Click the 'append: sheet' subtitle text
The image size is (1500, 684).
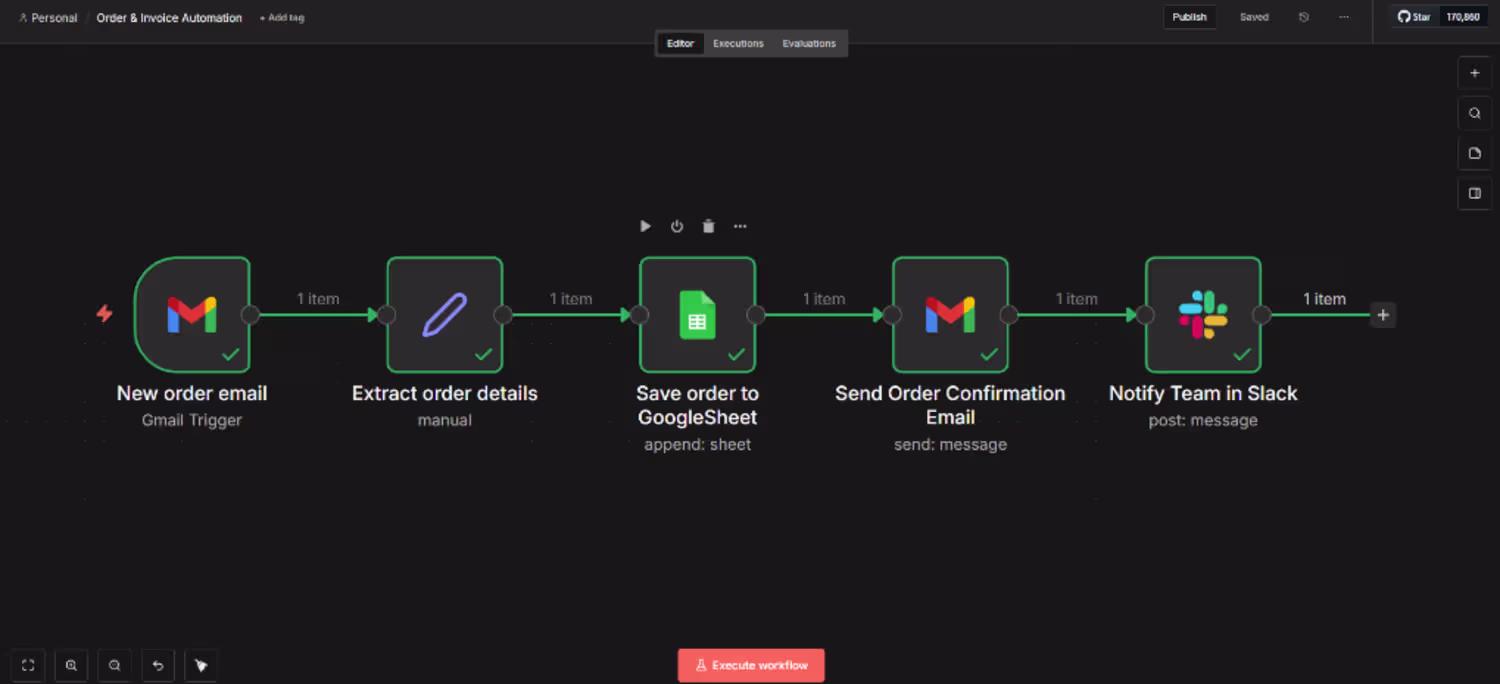click(x=698, y=444)
